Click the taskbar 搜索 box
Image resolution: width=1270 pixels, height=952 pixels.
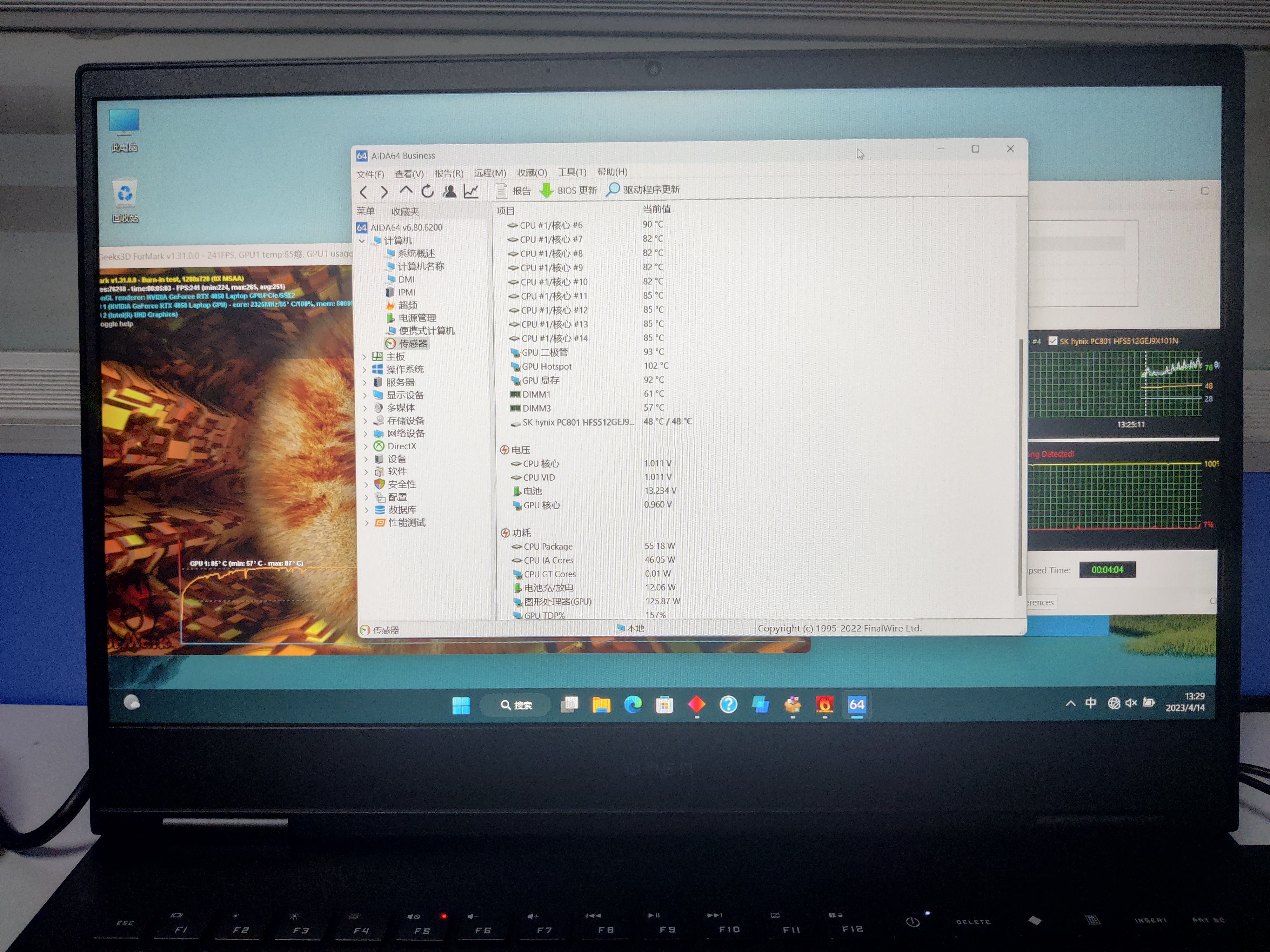(516, 705)
